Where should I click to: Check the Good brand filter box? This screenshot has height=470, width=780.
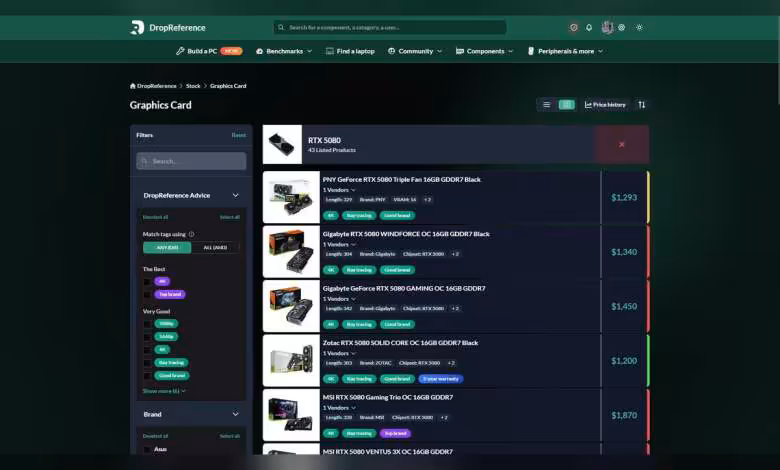click(x=147, y=376)
